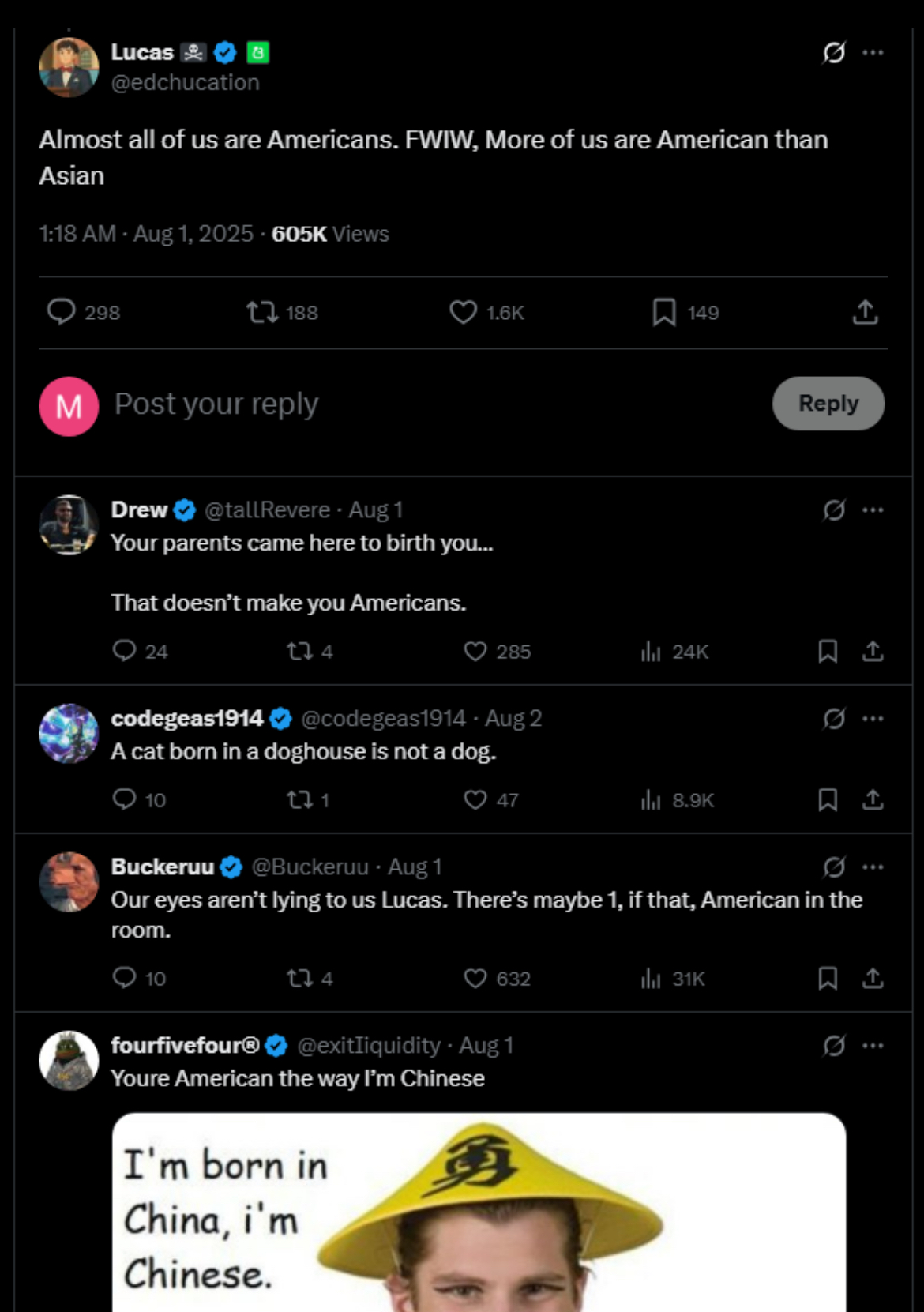Like Lucas's main post

pyautogui.click(x=464, y=313)
